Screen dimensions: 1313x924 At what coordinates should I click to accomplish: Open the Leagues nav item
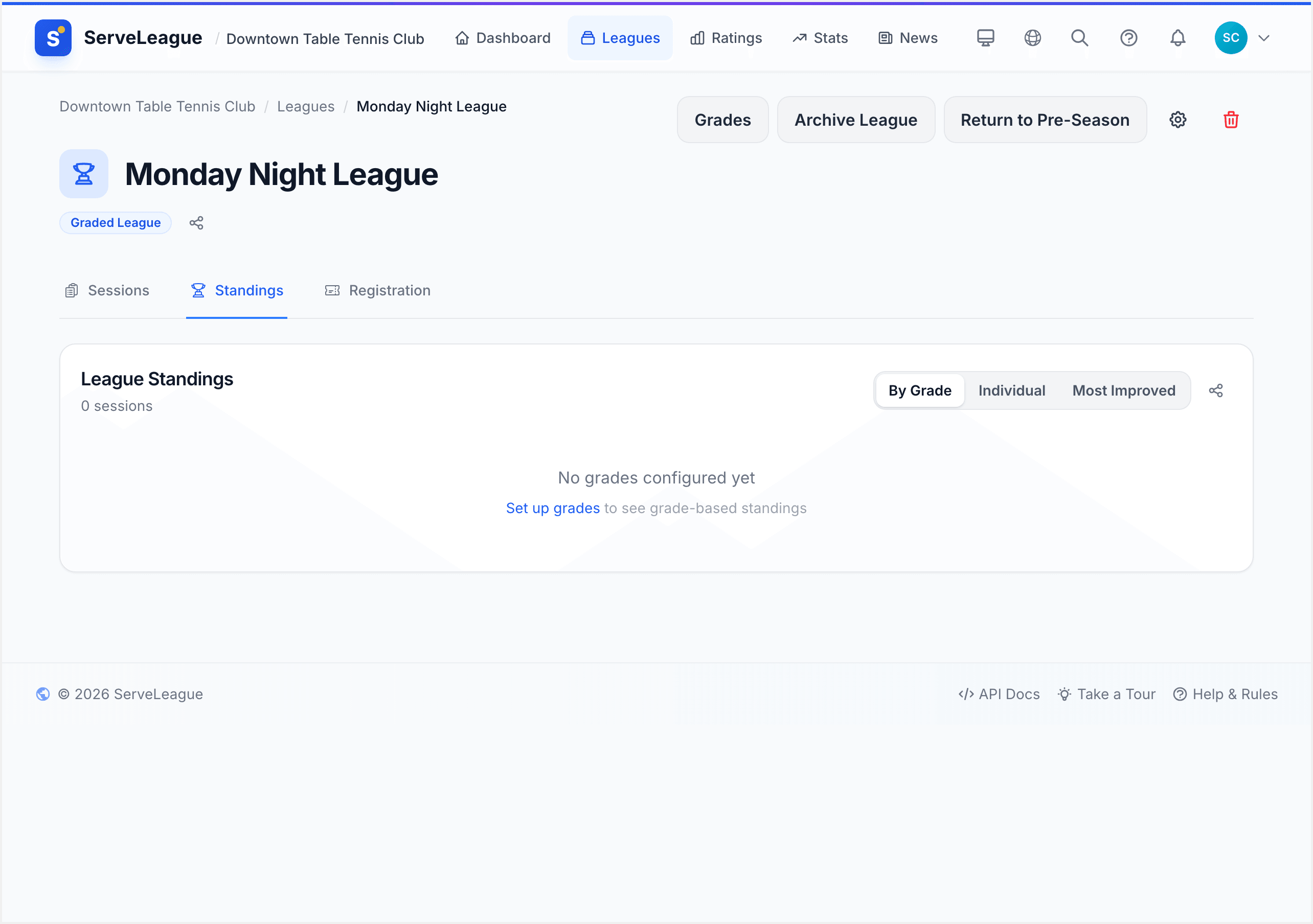[x=620, y=38]
